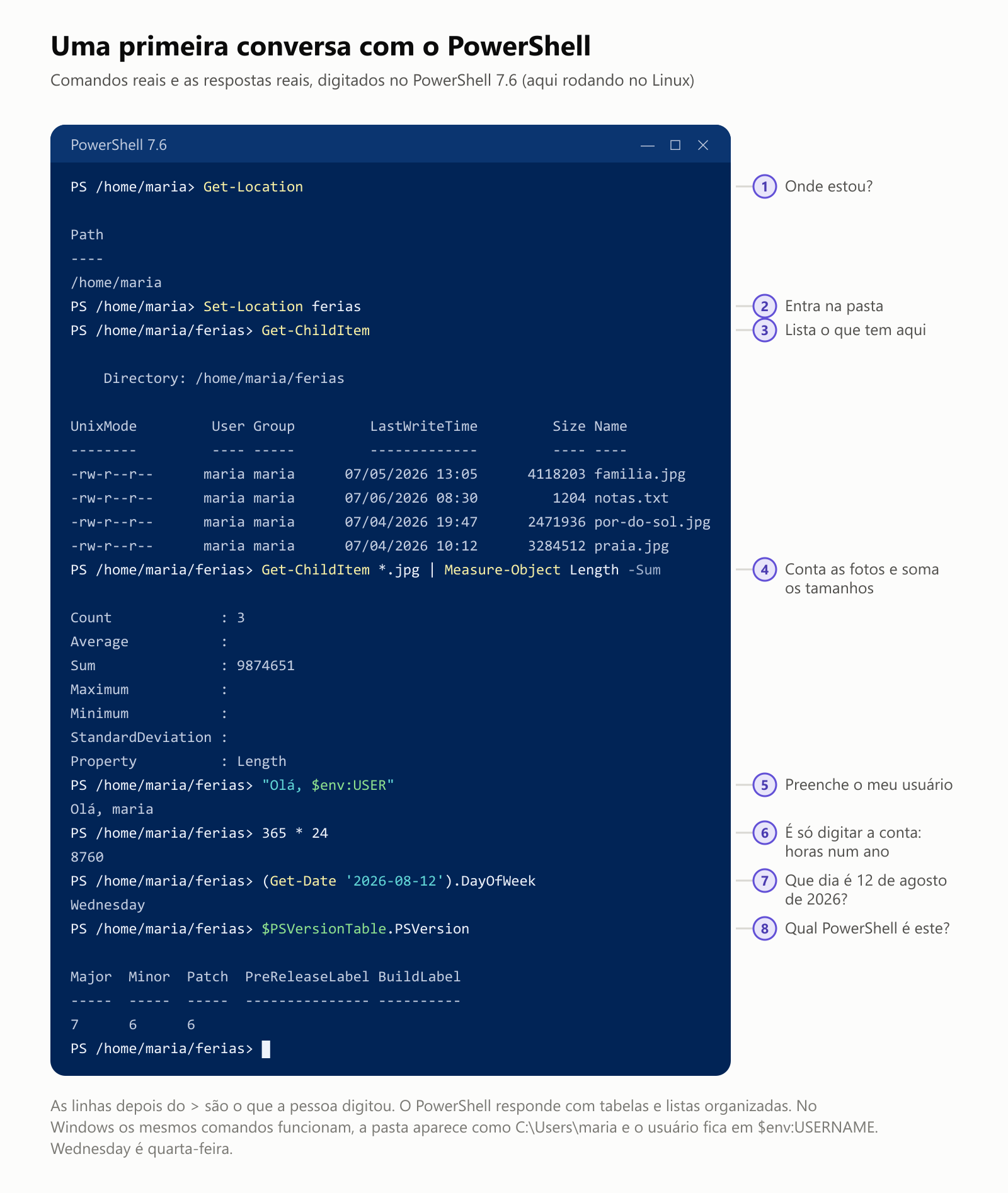Screen dimensions: 1008x1193
Task: Select the praia.jpg file name
Action: coord(631,546)
